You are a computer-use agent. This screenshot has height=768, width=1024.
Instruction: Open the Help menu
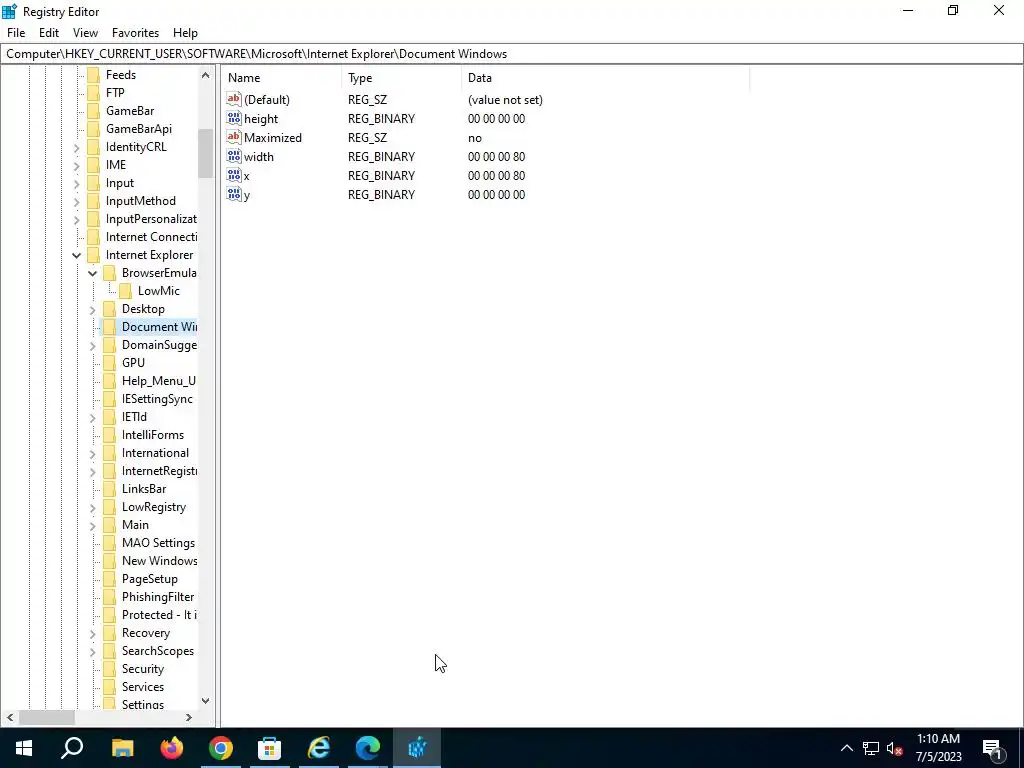[x=185, y=33]
